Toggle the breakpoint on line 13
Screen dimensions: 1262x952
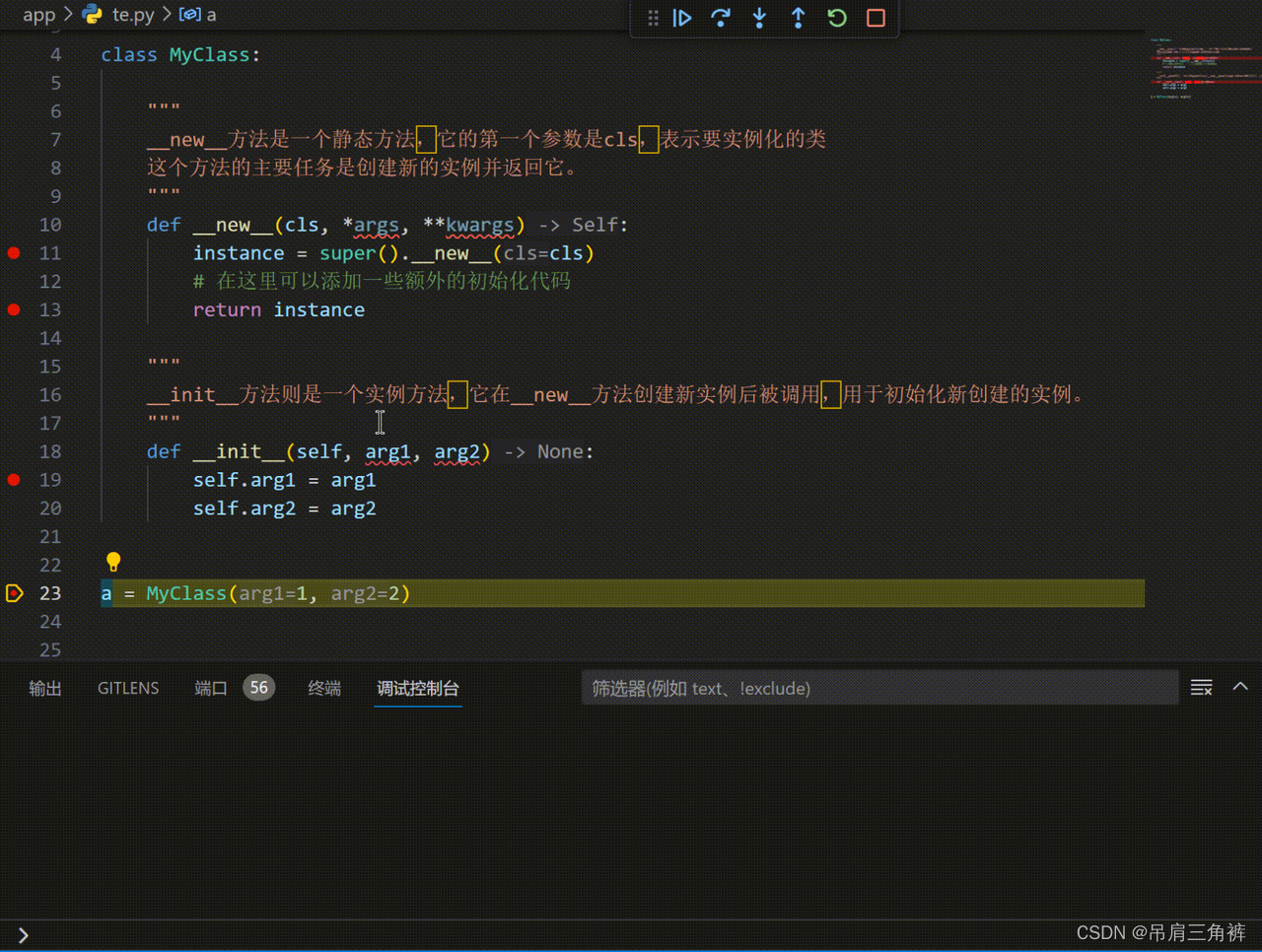click(x=14, y=309)
